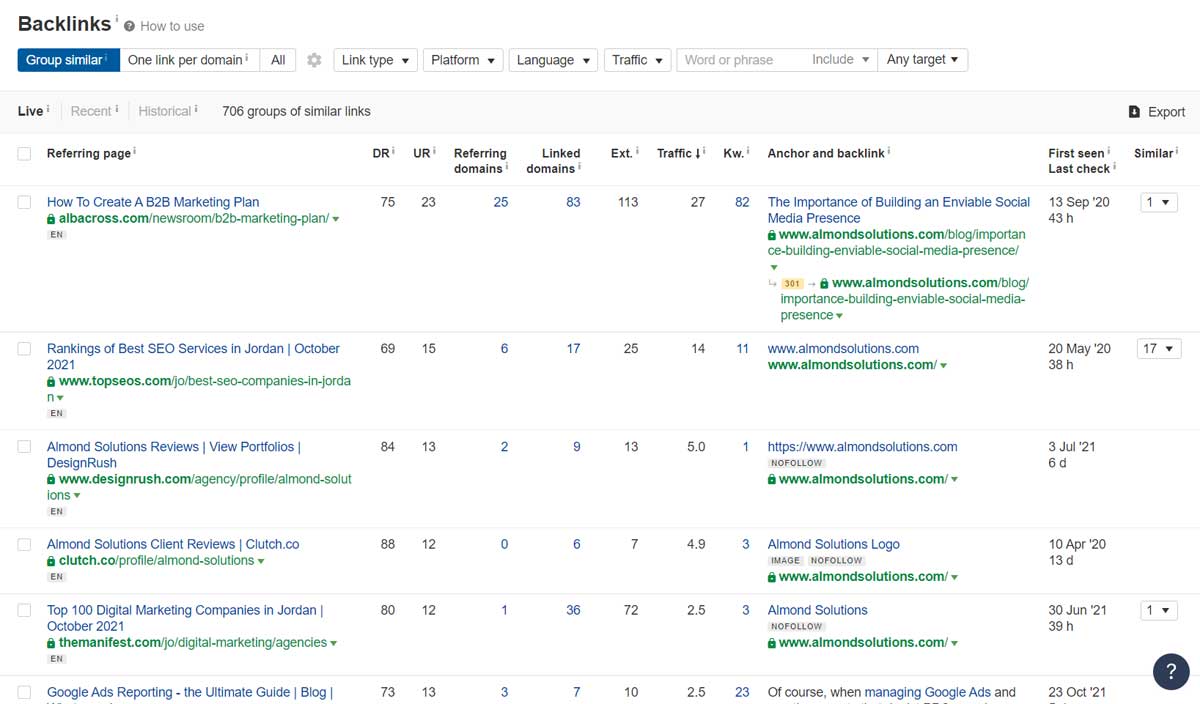Click linked domains value 36
The width and height of the screenshot is (1200, 704).
[x=573, y=610]
